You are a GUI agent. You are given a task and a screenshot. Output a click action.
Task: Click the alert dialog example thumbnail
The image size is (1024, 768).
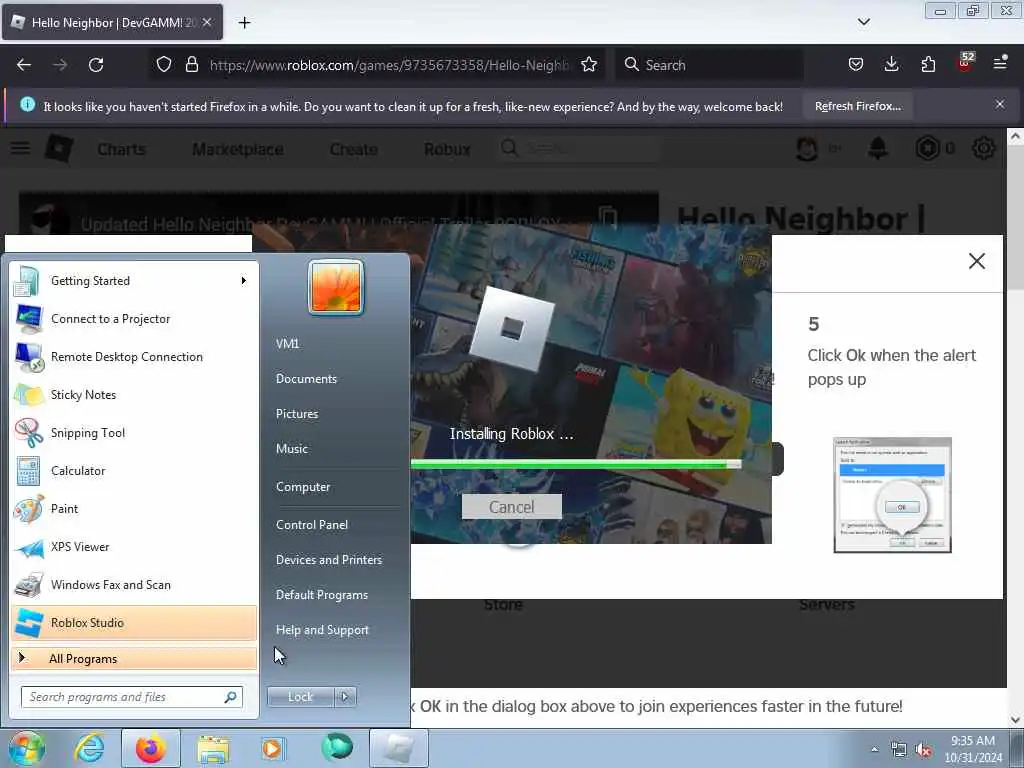pyautogui.click(x=892, y=495)
